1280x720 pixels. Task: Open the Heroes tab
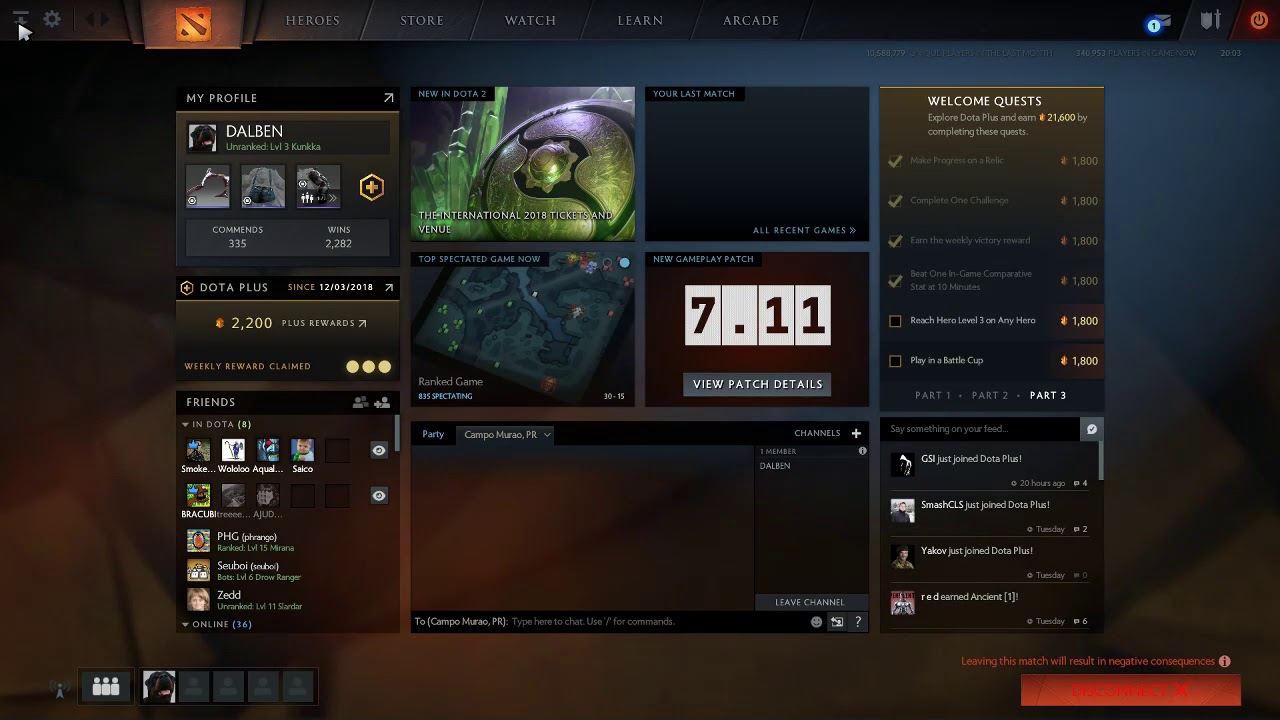click(312, 20)
